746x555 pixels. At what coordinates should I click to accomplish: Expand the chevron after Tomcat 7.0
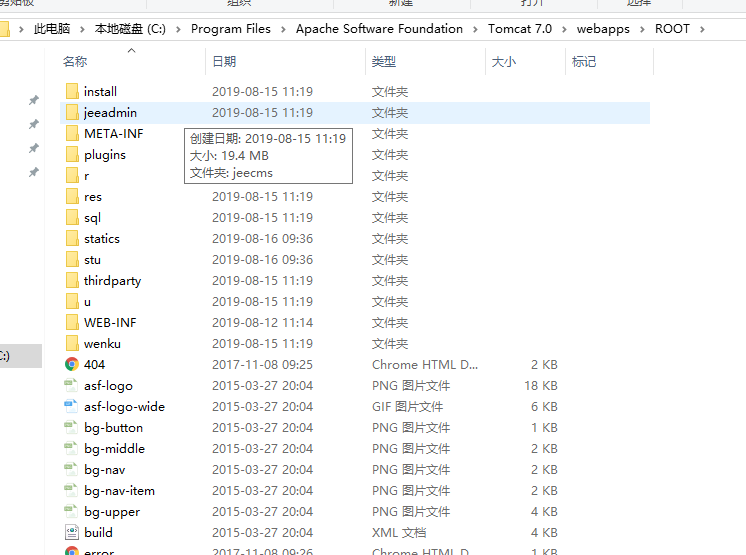coord(564,29)
